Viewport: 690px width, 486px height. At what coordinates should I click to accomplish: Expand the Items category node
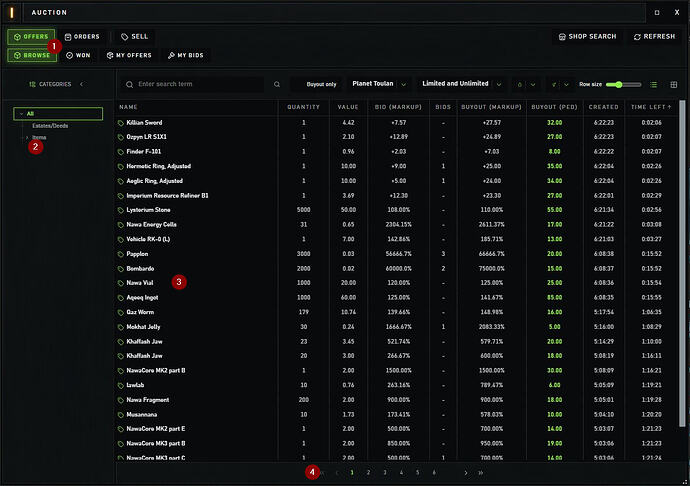27,137
